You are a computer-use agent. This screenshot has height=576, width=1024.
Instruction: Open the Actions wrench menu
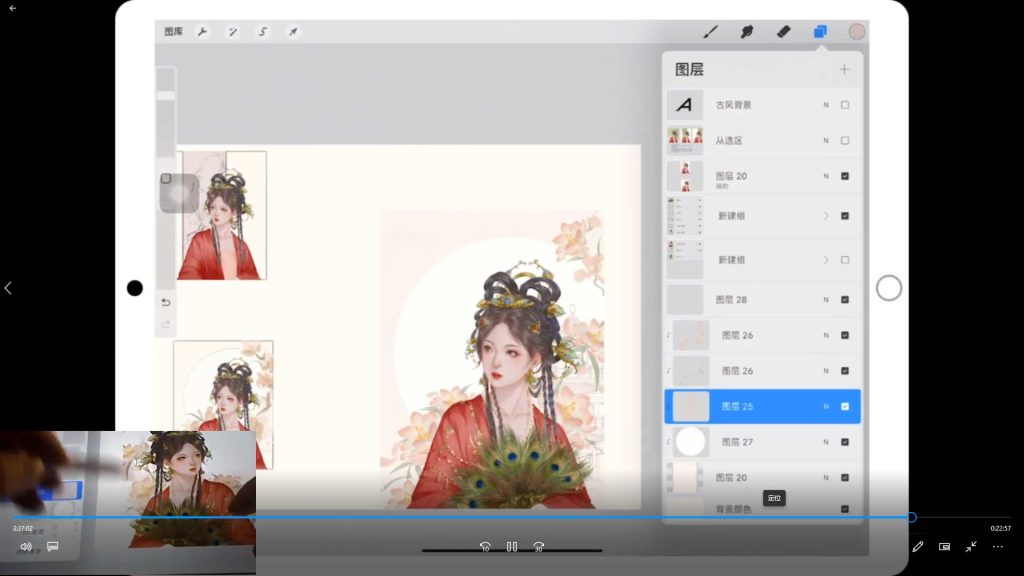coord(202,32)
